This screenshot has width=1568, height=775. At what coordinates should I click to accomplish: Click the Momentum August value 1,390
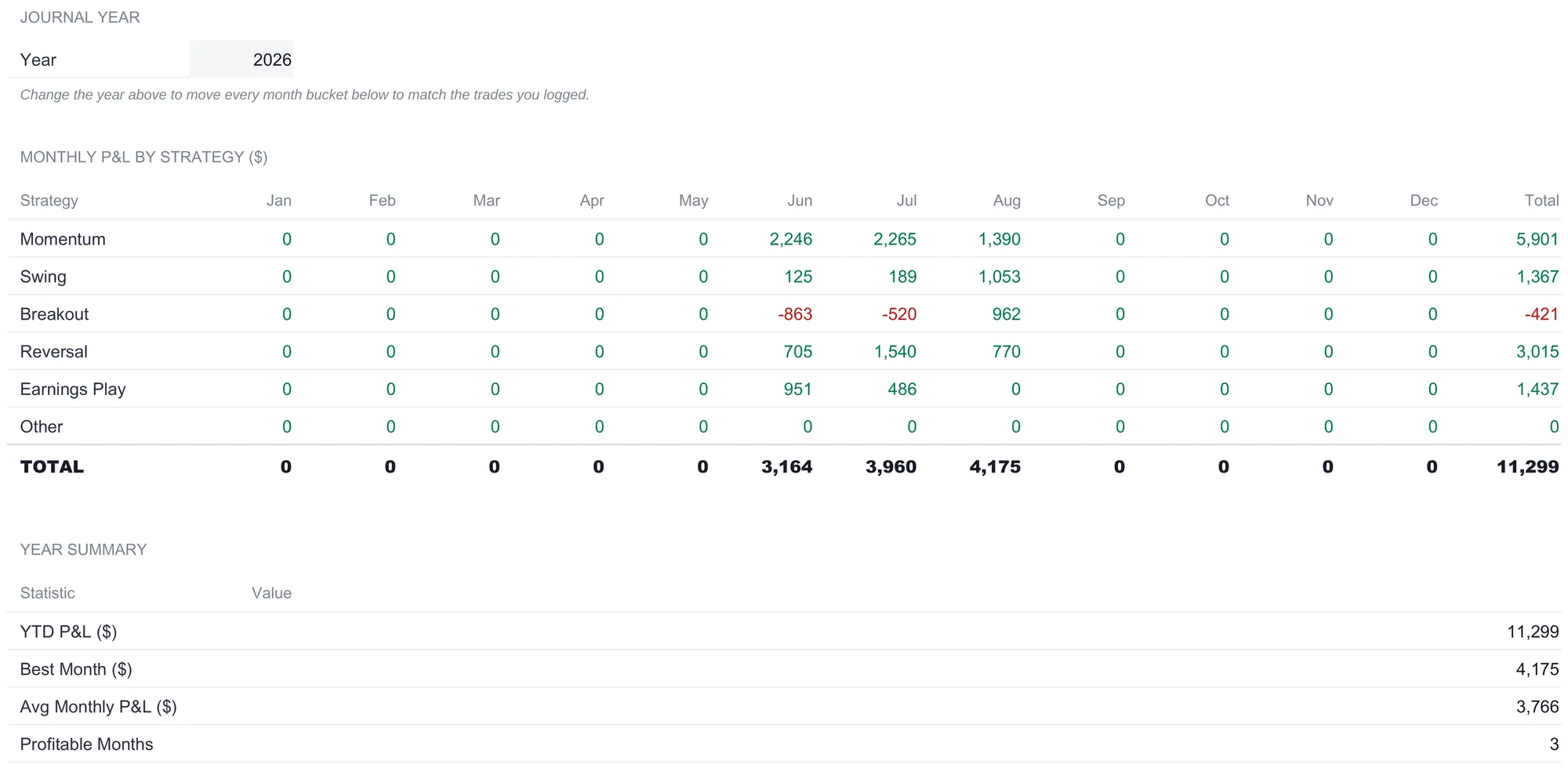click(999, 239)
